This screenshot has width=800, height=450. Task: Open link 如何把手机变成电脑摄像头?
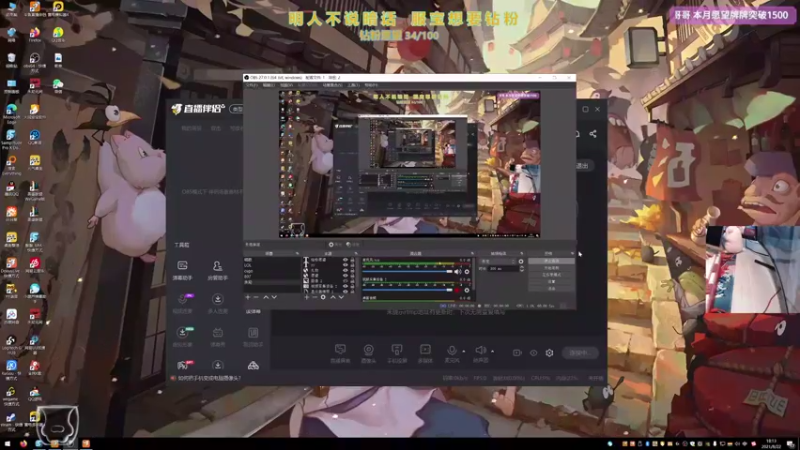click(x=209, y=378)
